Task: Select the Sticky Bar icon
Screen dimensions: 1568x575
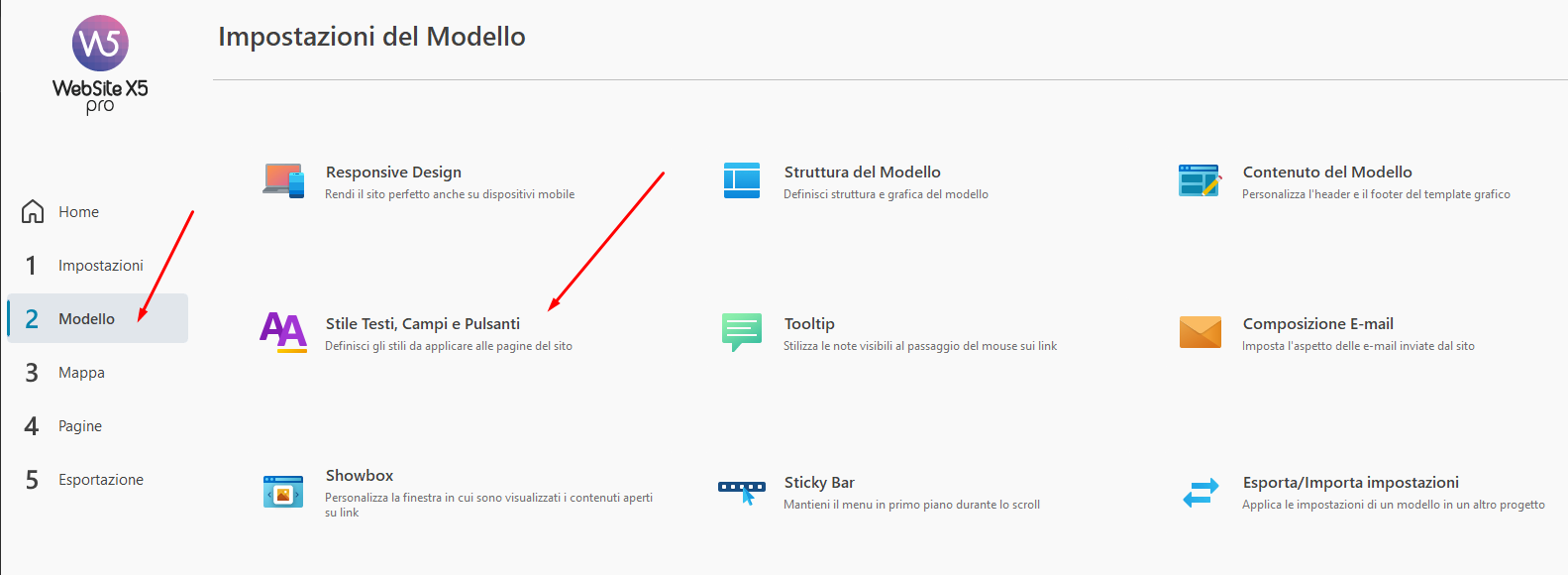Action: (x=742, y=491)
